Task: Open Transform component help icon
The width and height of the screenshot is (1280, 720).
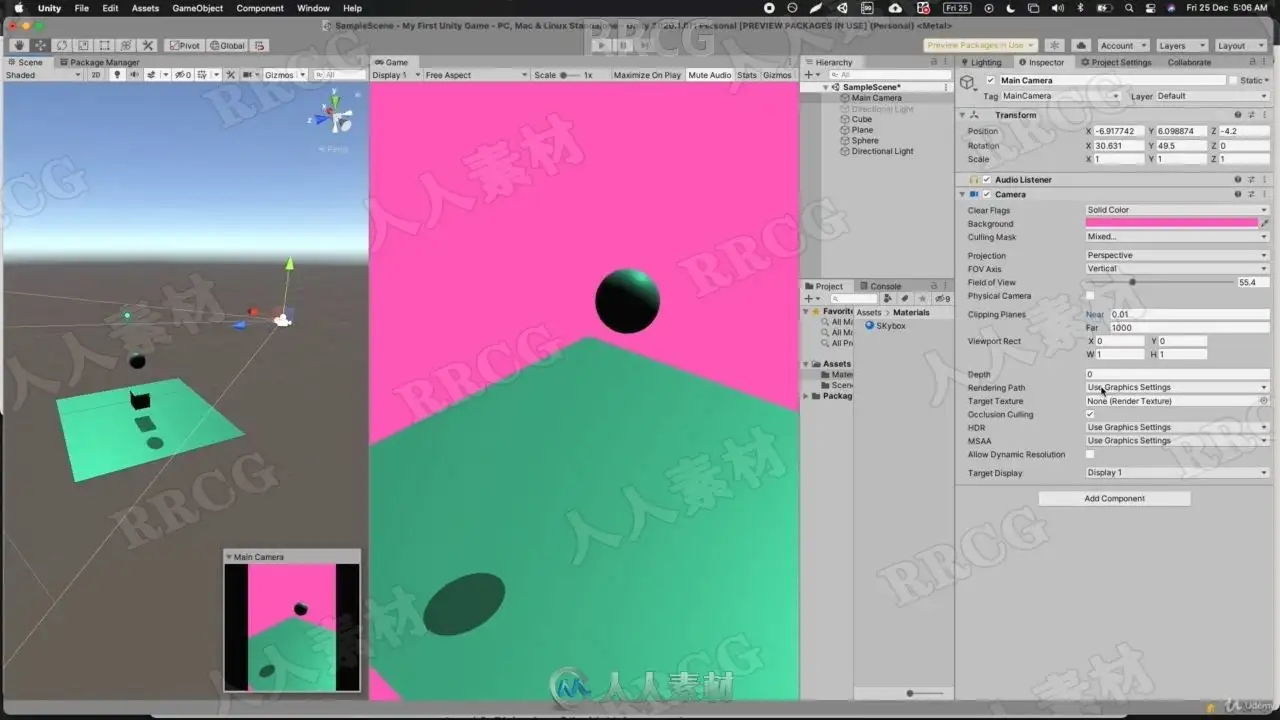Action: pyautogui.click(x=1238, y=115)
